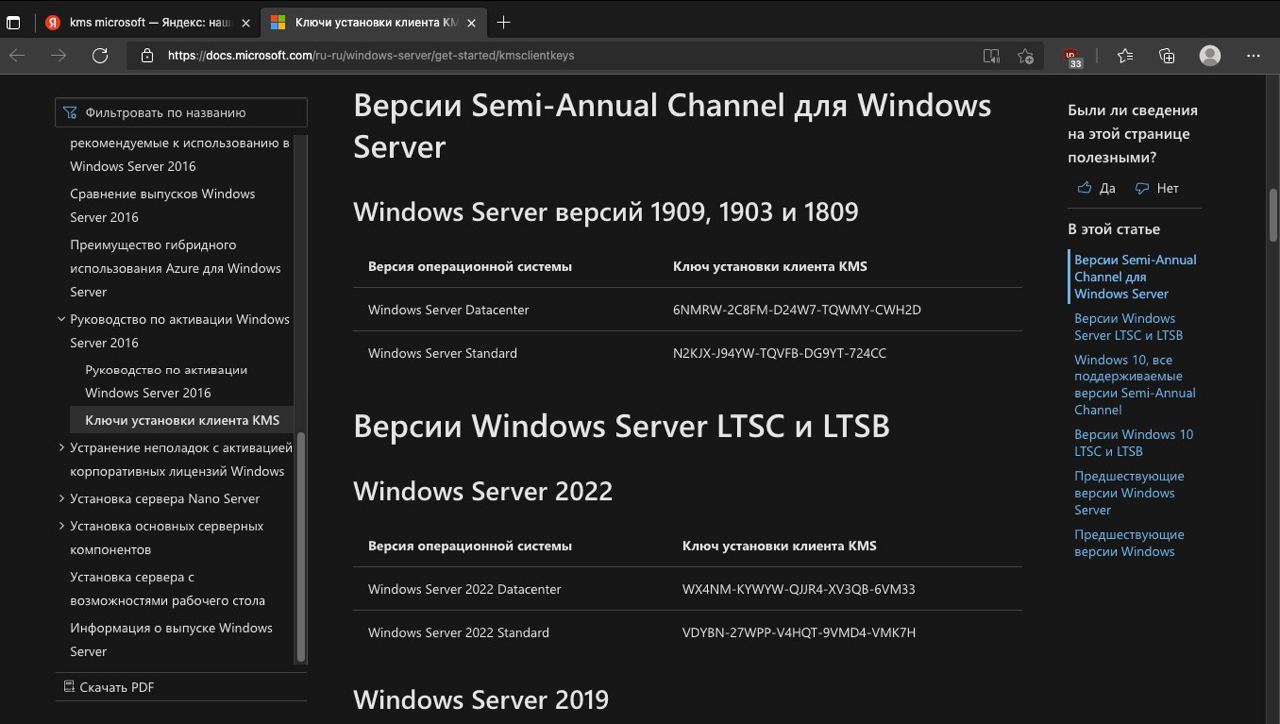The image size is (1280, 724).
Task: Open the browser settings ellipsis menu
Action: (1253, 56)
